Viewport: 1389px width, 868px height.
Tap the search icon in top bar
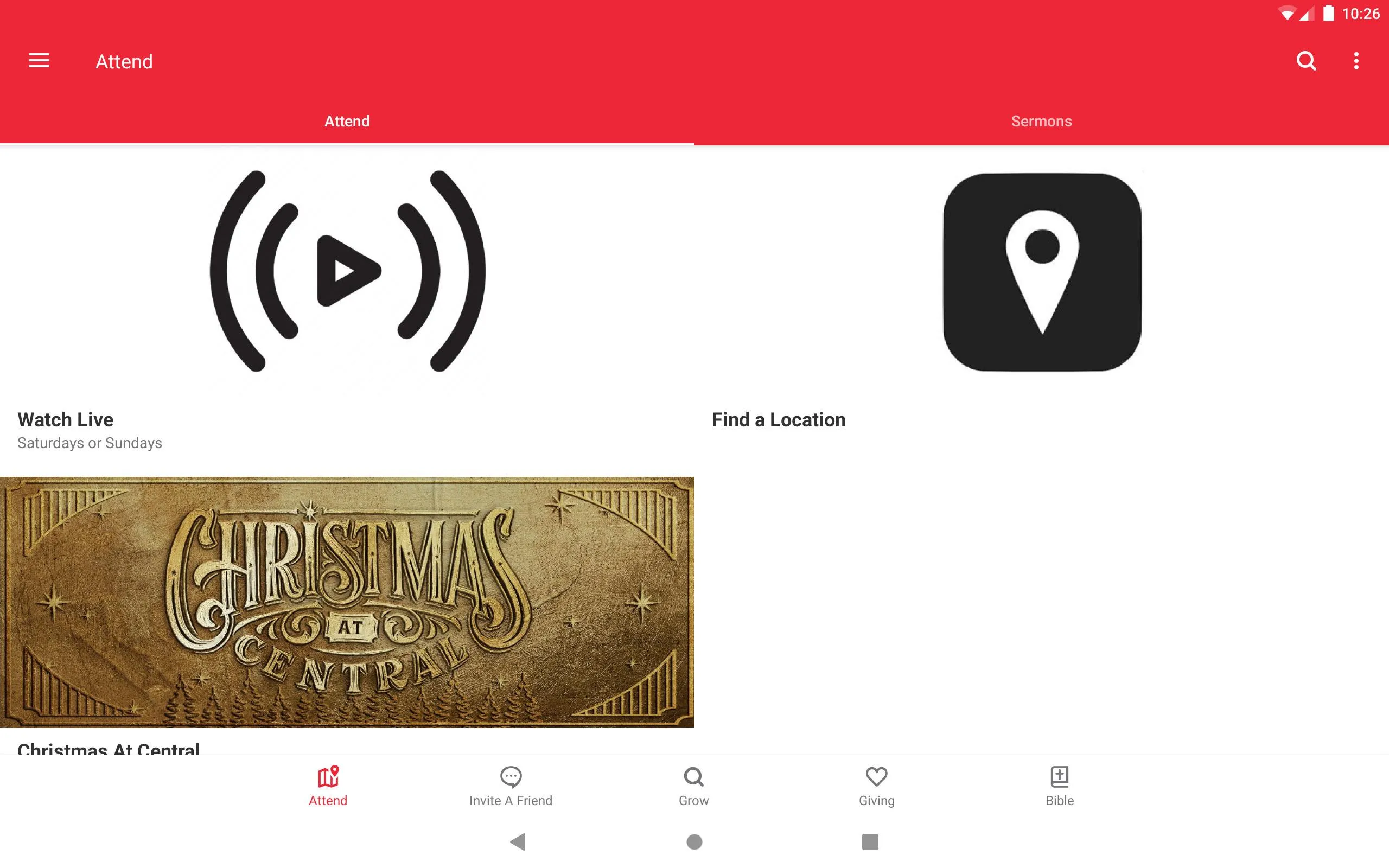pyautogui.click(x=1306, y=61)
